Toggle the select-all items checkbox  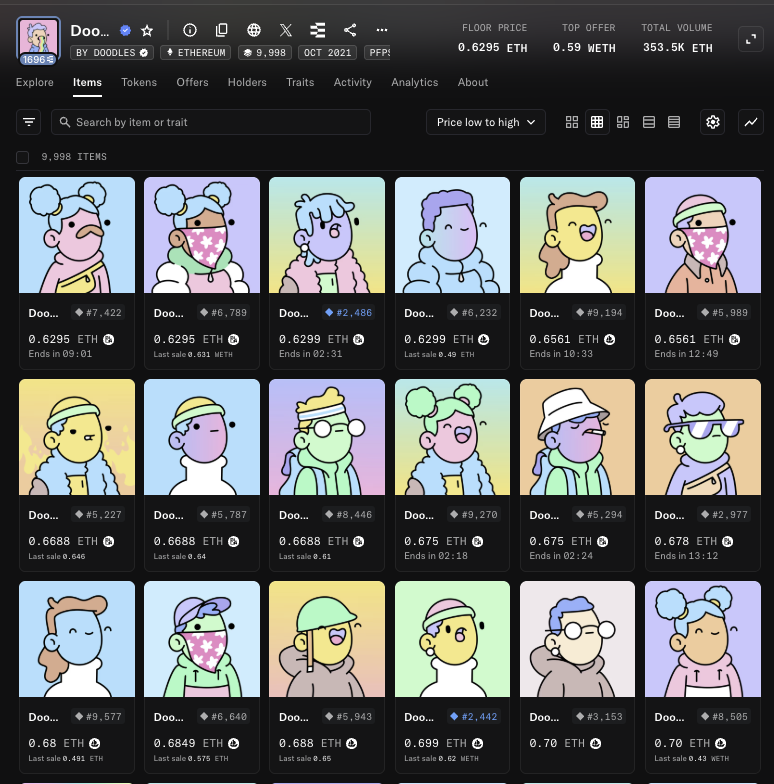[x=22, y=158]
